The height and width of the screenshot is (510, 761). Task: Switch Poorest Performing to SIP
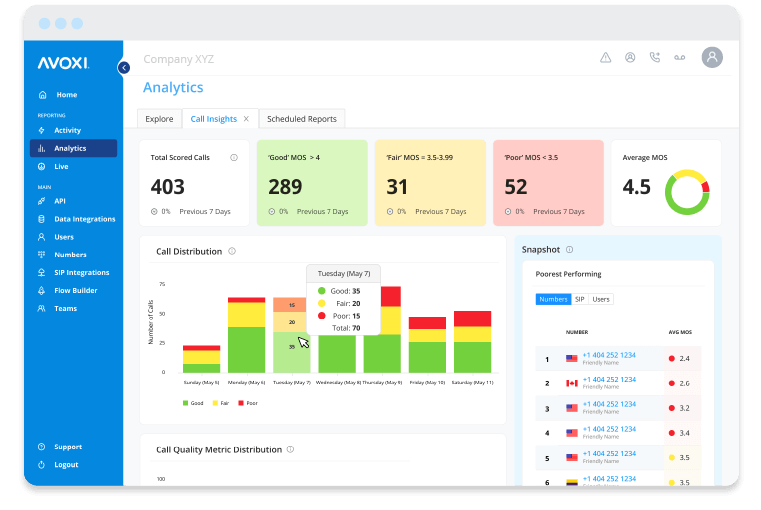pyautogui.click(x=579, y=299)
